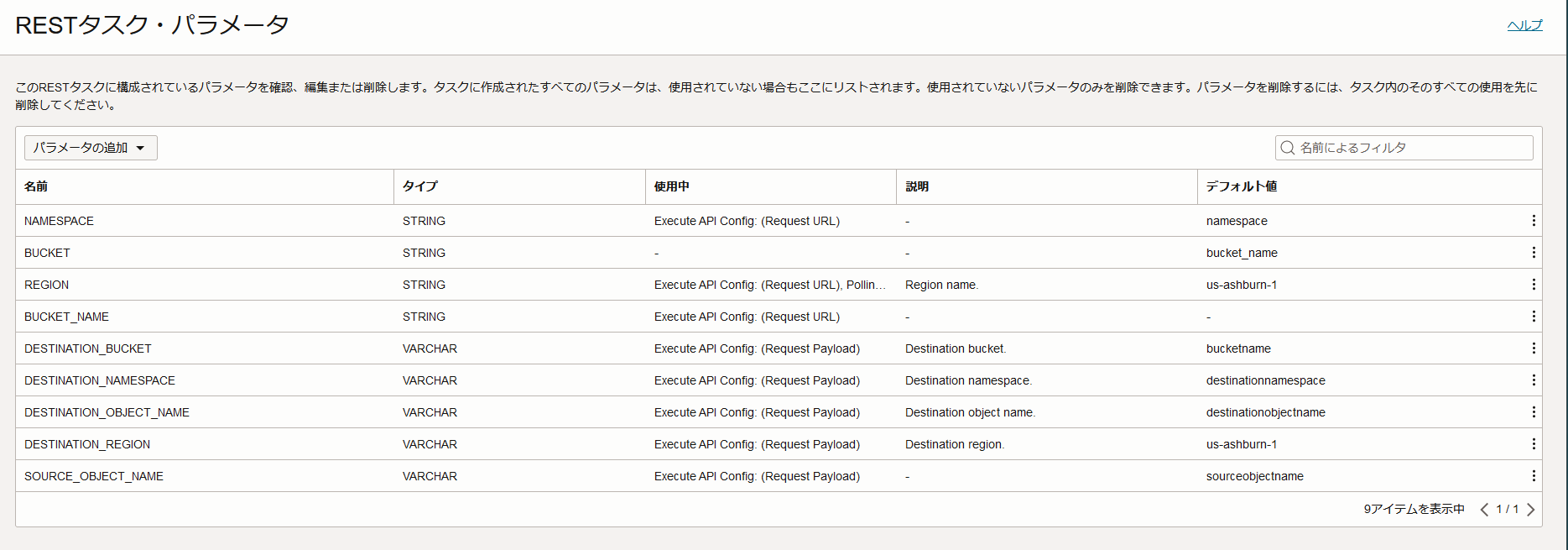
Task: Open actions menu for DESTINATION_BUCKET row
Action: (1534, 348)
